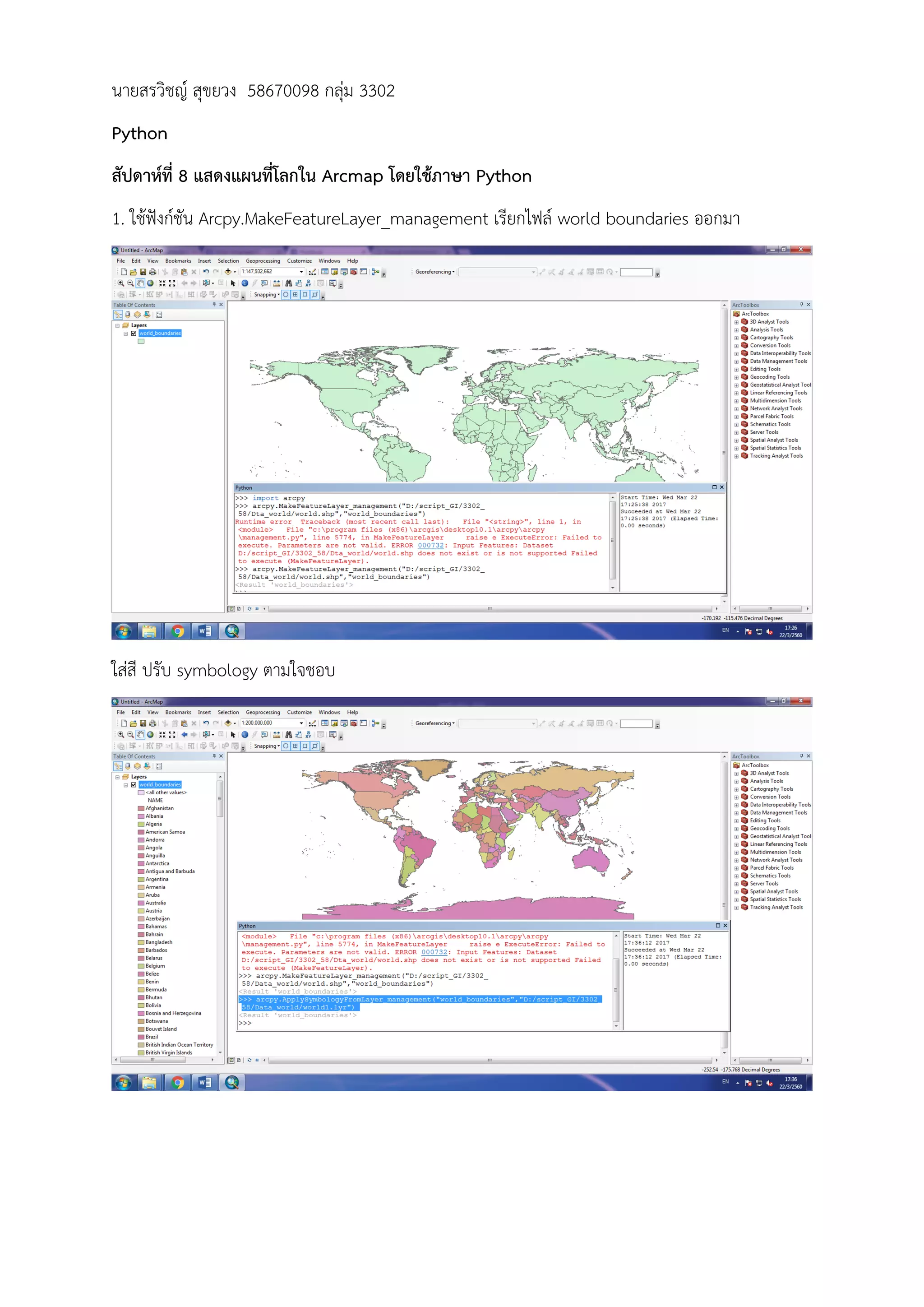
Task: Click List By Selection icon in lower Table Of Contents
Action: (x=147, y=765)
